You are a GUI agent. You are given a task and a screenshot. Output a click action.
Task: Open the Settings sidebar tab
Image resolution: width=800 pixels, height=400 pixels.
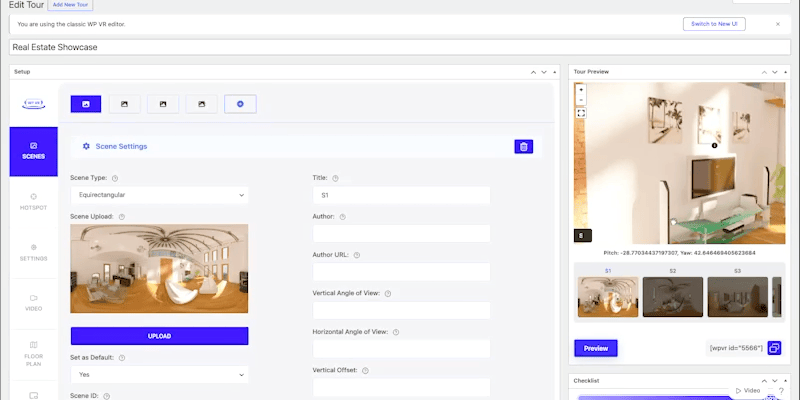point(34,253)
